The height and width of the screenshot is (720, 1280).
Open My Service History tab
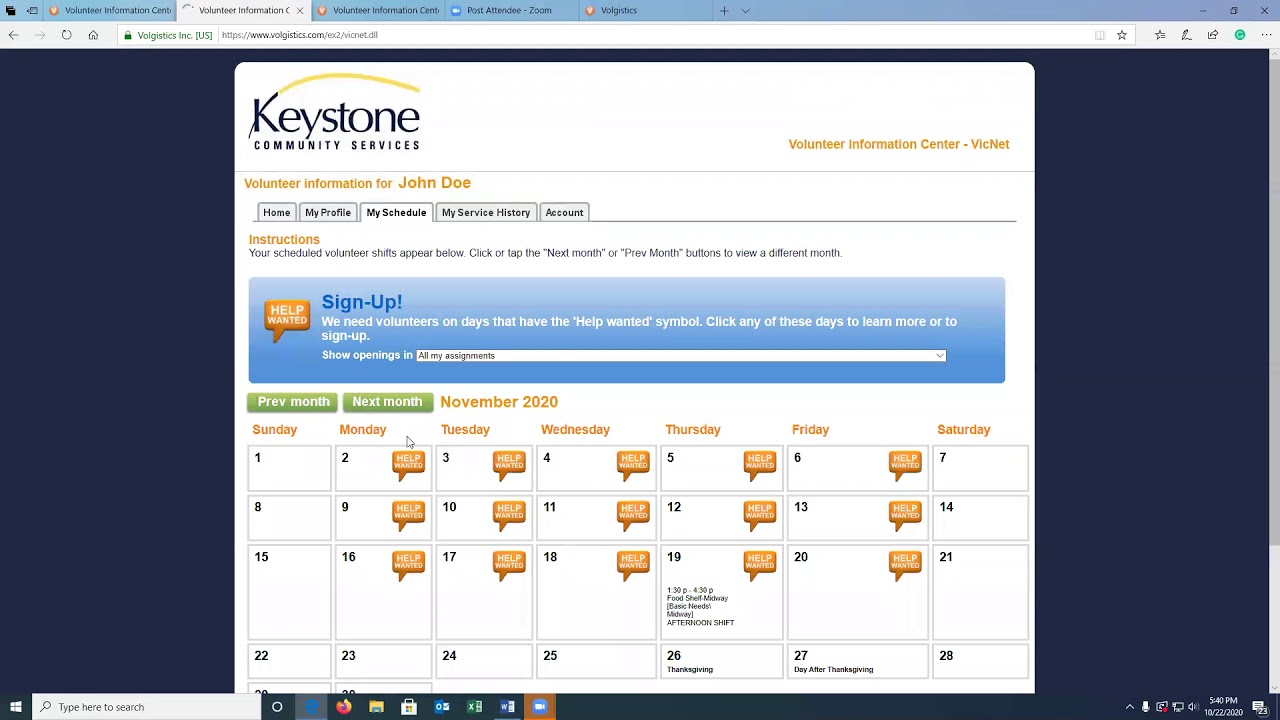486,212
